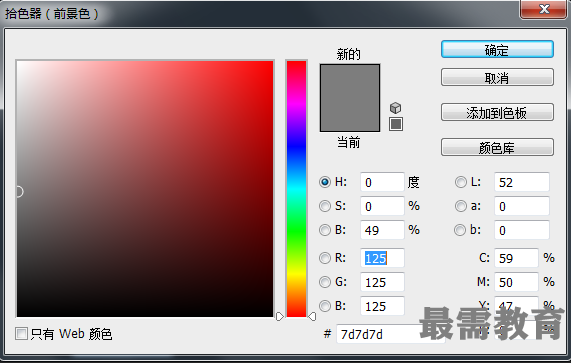Select the S saturation radio button
571x363 pixels.
[x=324, y=206]
